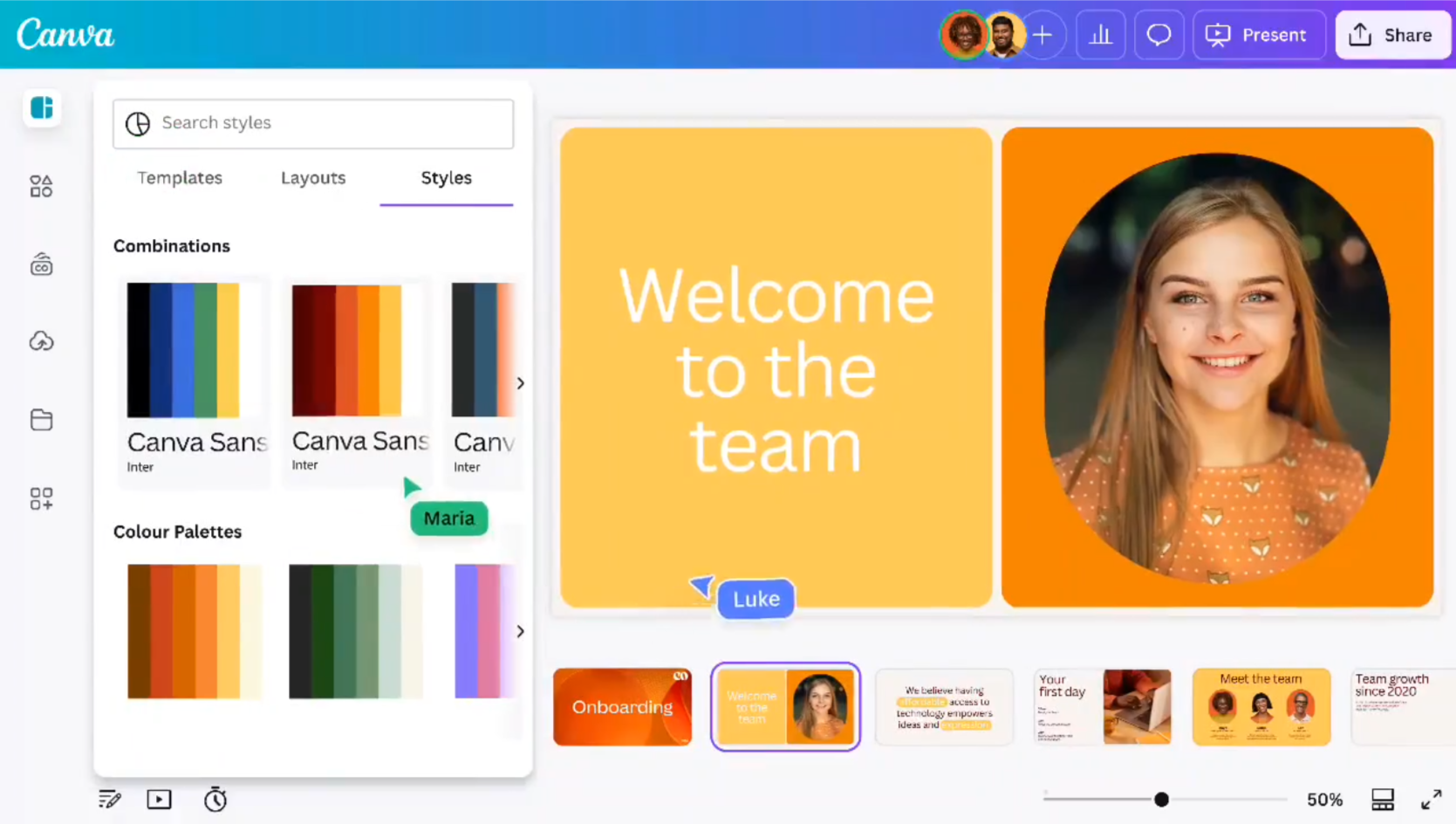Open the Brand panel in the sidebar

point(41,264)
